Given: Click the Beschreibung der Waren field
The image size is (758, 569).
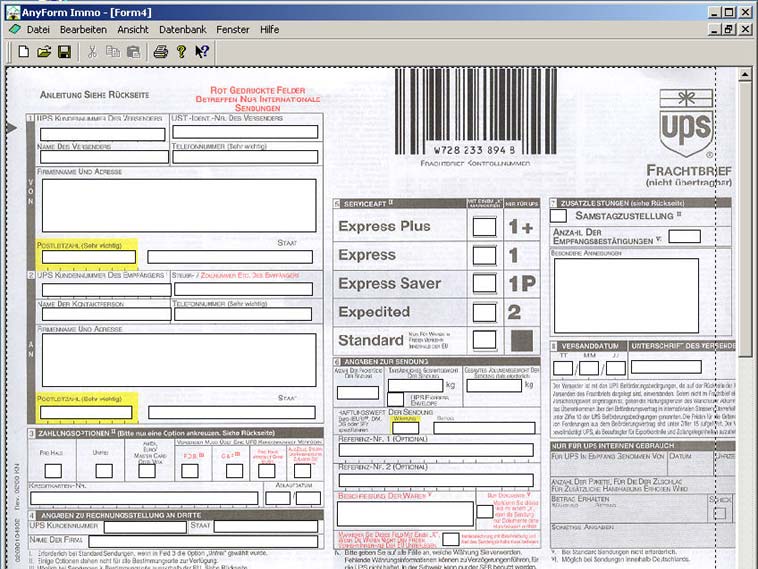Looking at the screenshot, I should pos(405,513).
